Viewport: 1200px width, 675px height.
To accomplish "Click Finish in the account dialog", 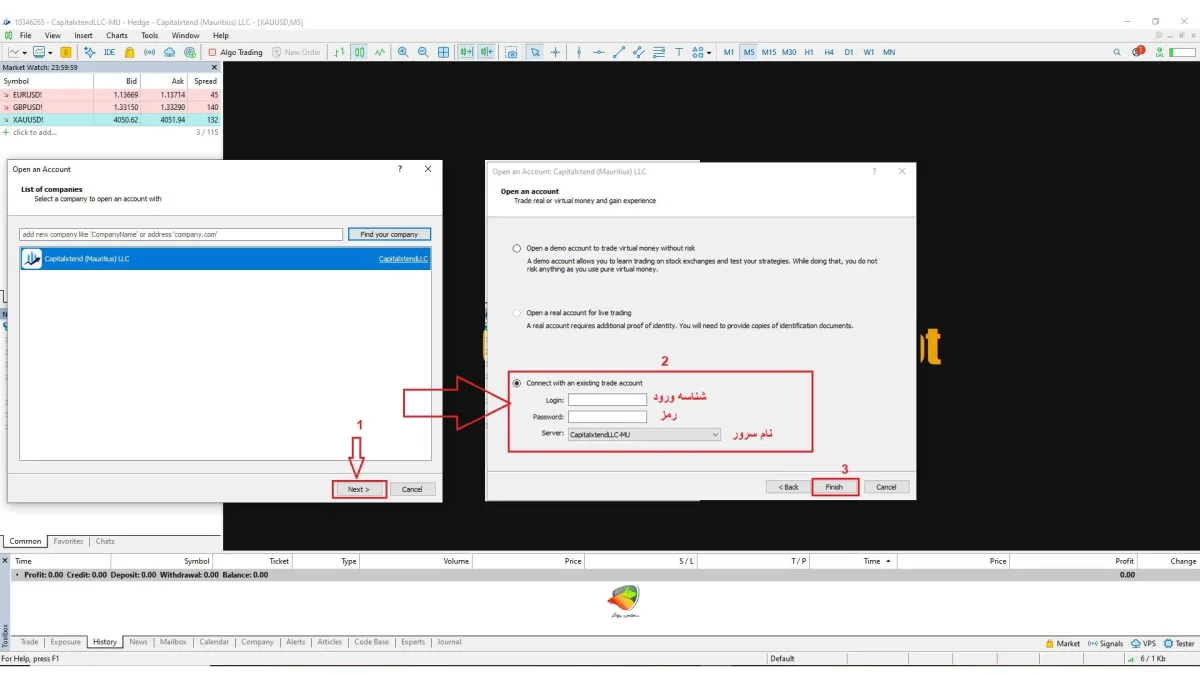I will coord(834,487).
